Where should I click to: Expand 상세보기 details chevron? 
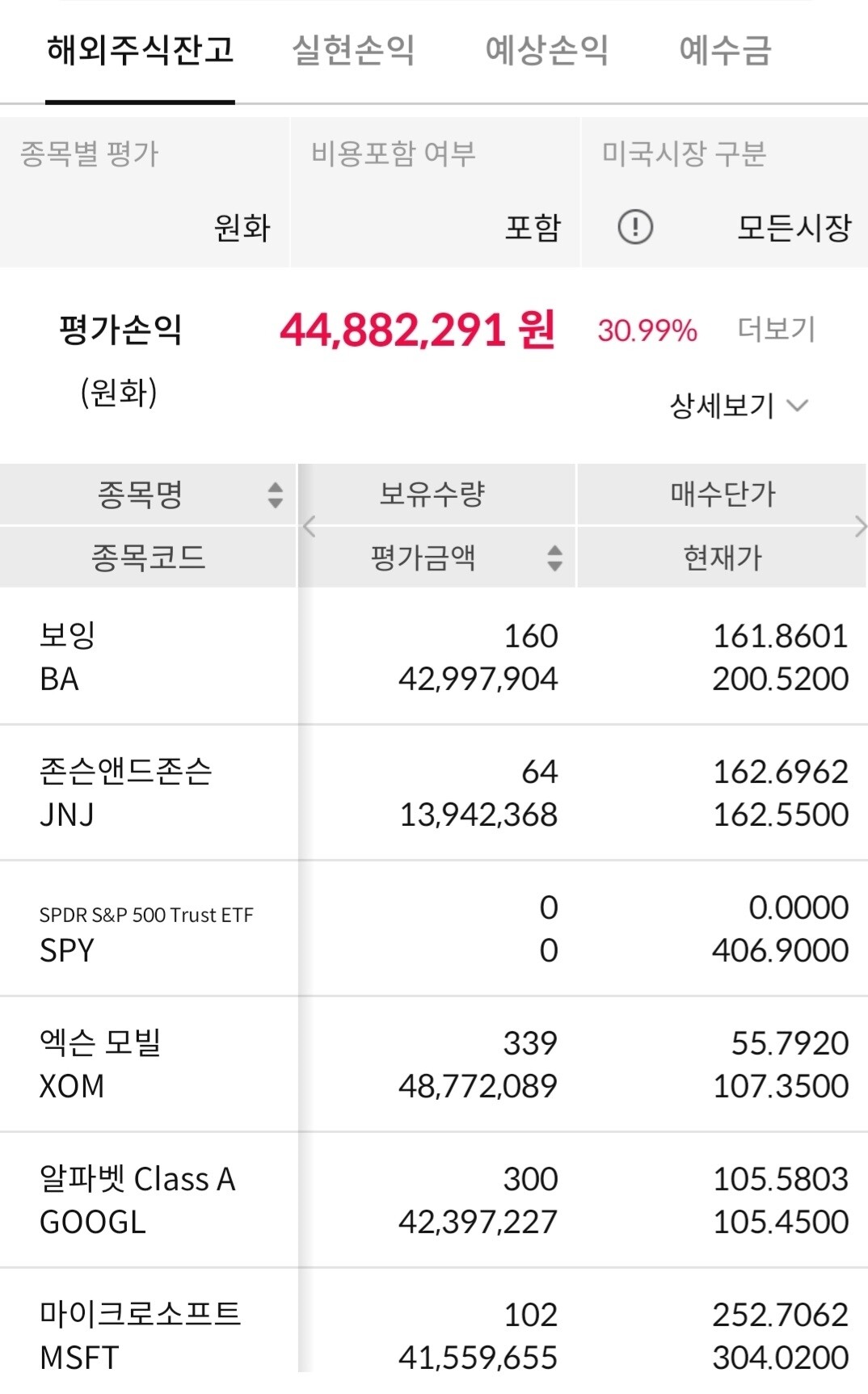pos(796,405)
